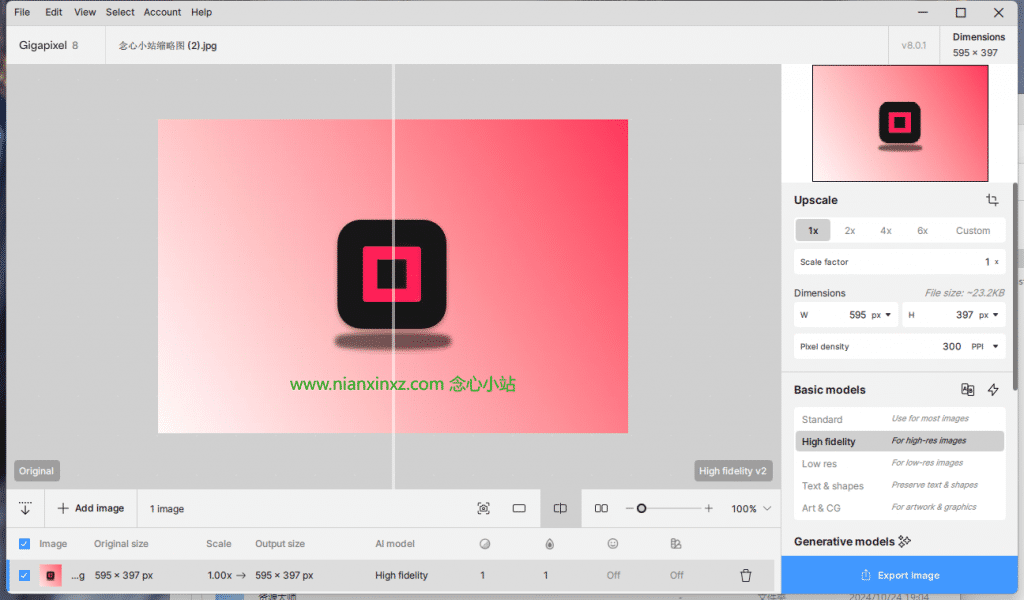Open the Help menu
Viewport: 1024px width, 600px height.
click(x=201, y=12)
